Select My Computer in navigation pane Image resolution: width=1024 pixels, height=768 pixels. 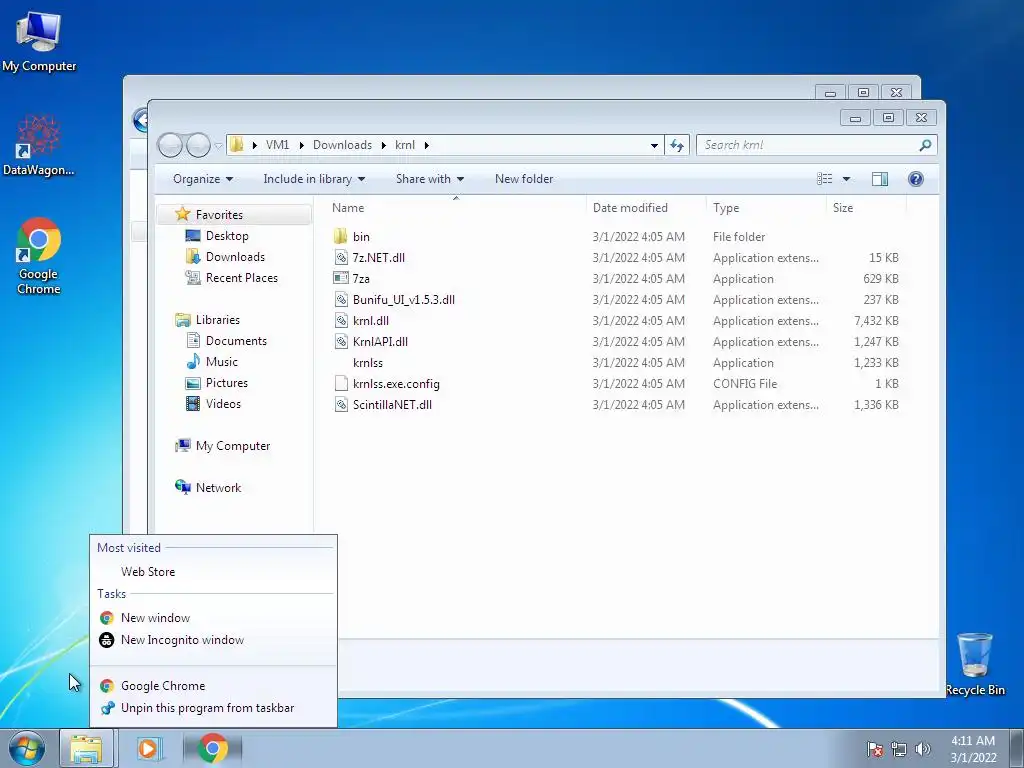[232, 446]
